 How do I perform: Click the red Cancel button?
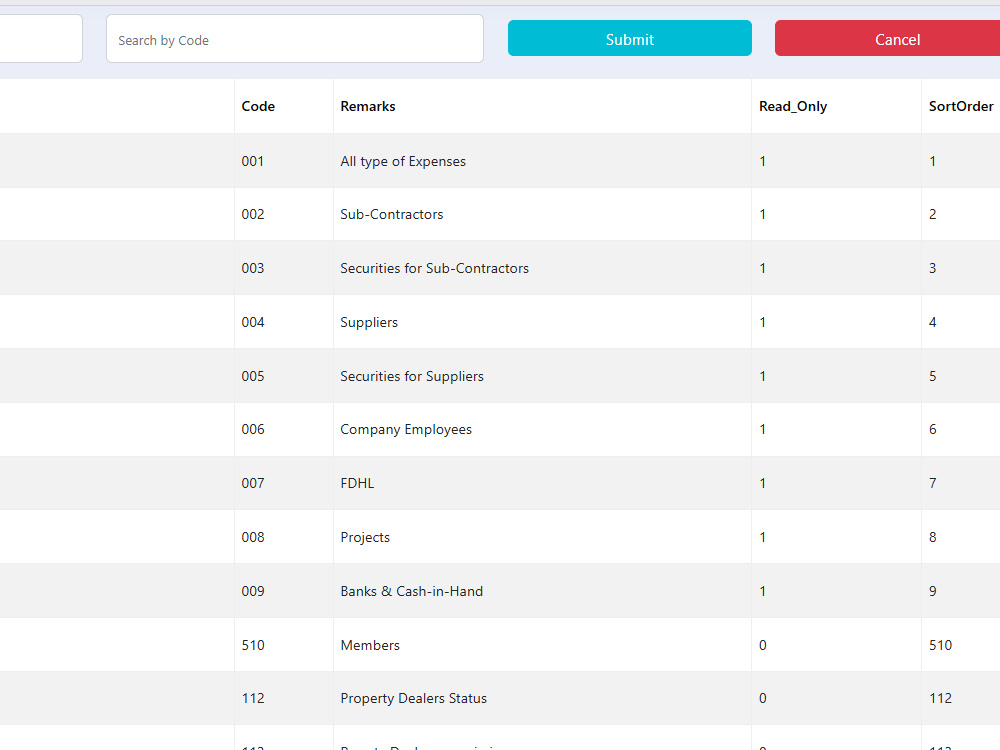click(887, 38)
